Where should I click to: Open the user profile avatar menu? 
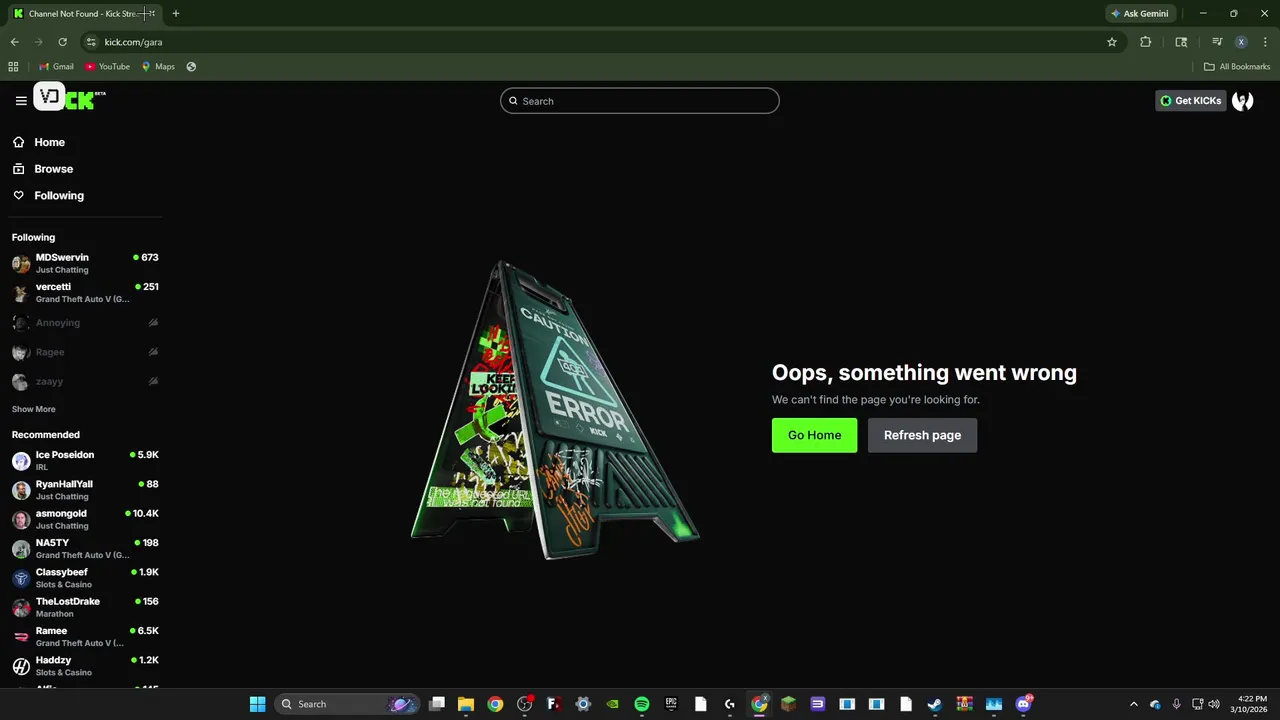pos(1243,101)
